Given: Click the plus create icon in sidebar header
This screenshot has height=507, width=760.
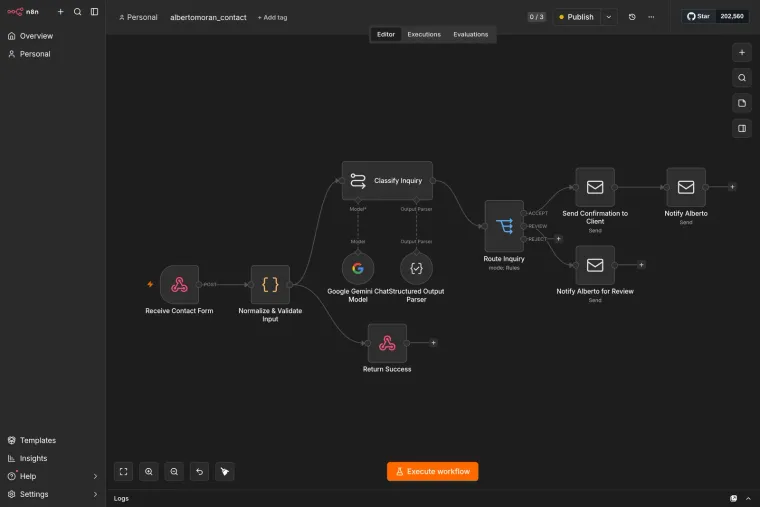Looking at the screenshot, I should click(61, 12).
